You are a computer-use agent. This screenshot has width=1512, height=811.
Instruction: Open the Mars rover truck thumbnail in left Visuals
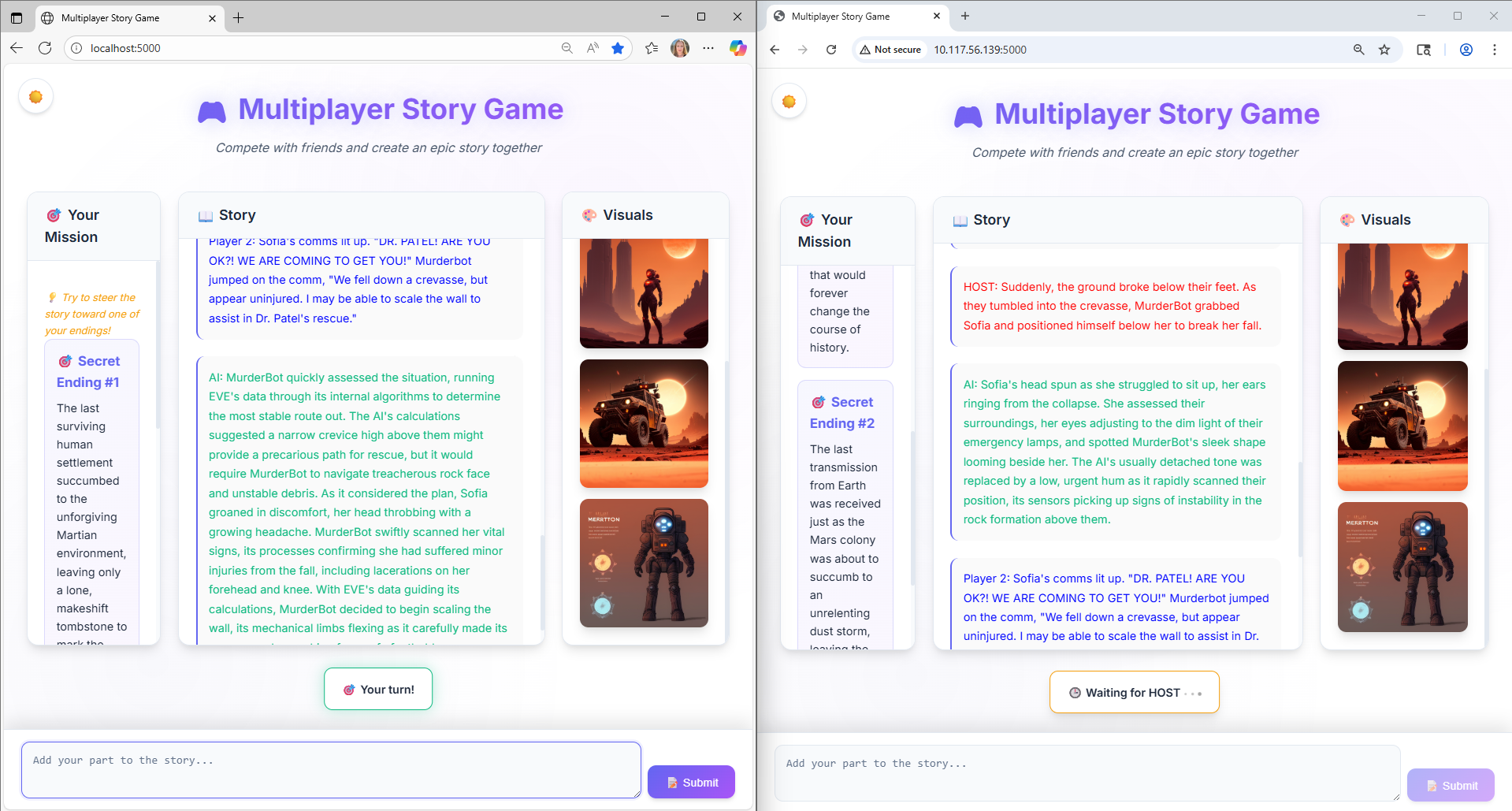(644, 423)
